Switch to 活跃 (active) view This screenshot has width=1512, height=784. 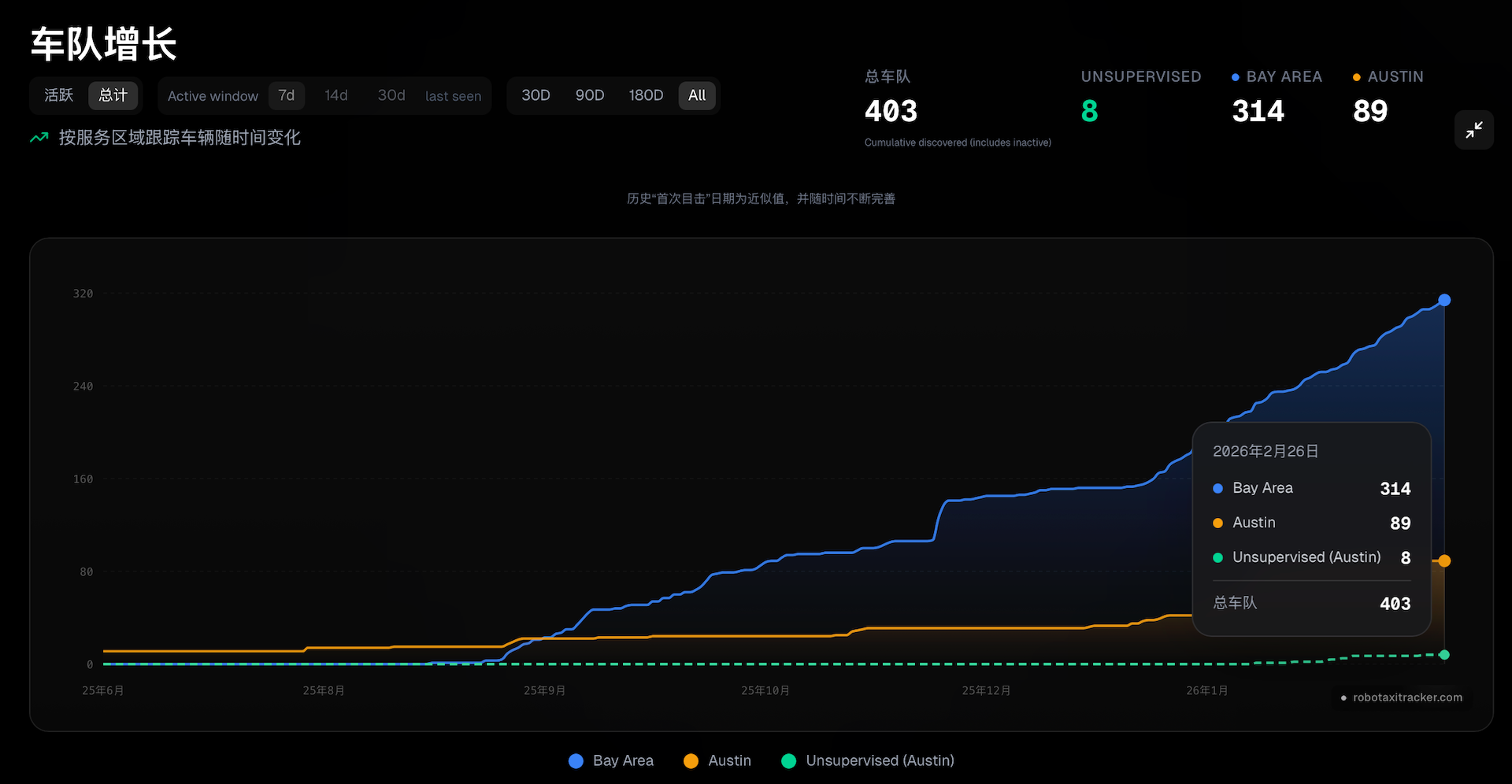tap(59, 95)
